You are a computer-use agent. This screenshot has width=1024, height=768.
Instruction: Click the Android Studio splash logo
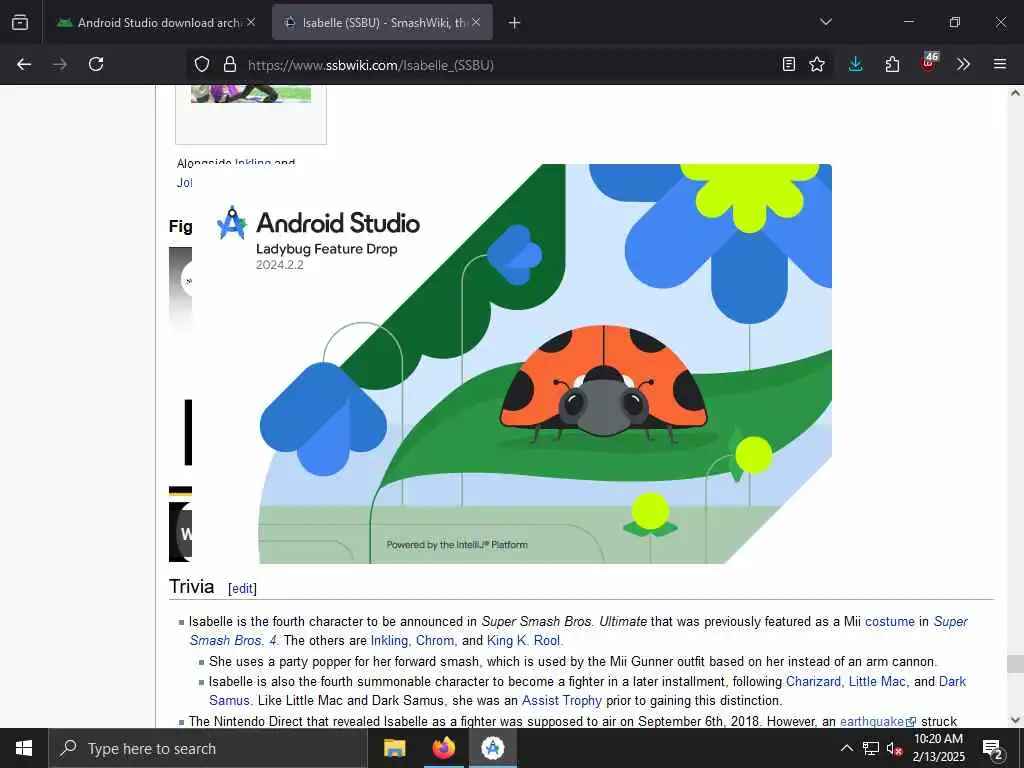click(x=232, y=223)
